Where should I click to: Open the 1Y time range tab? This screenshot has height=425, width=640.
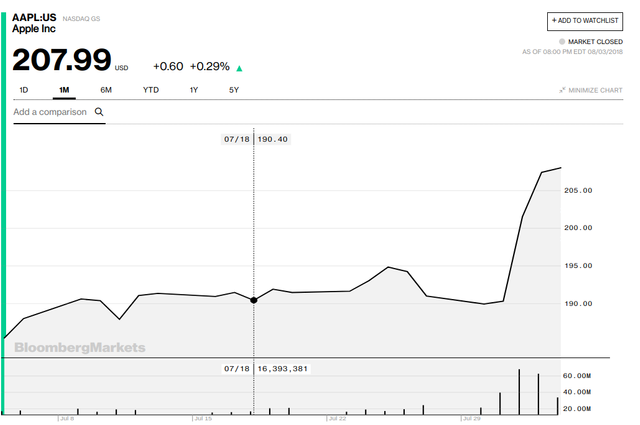[194, 90]
